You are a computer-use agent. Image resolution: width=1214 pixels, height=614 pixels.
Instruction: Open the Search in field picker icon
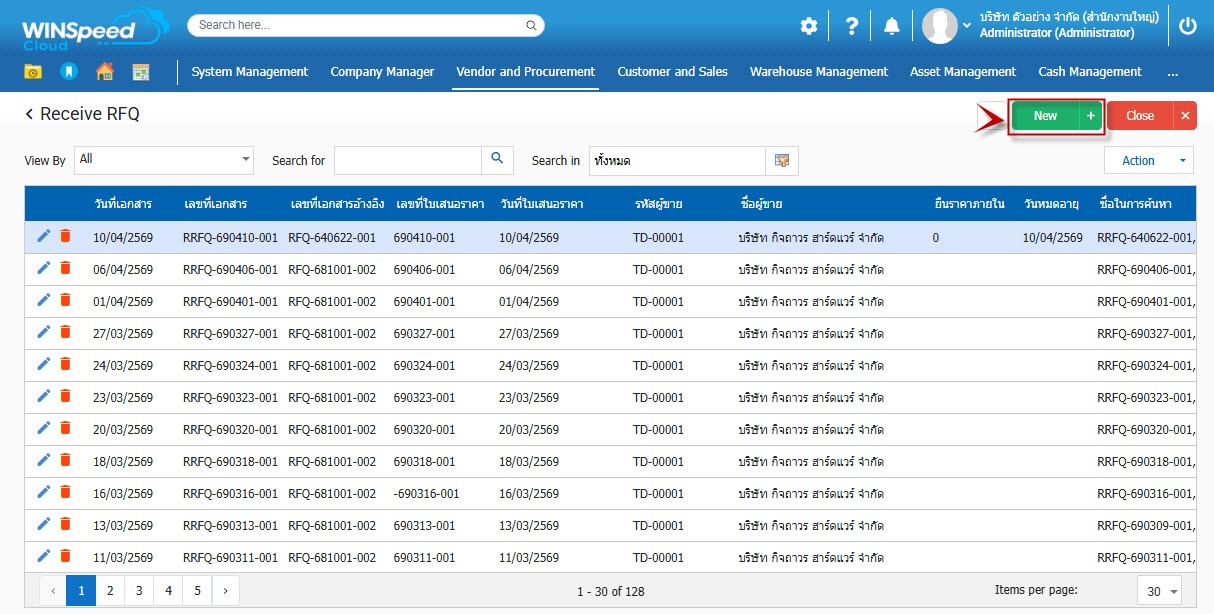tap(782, 161)
